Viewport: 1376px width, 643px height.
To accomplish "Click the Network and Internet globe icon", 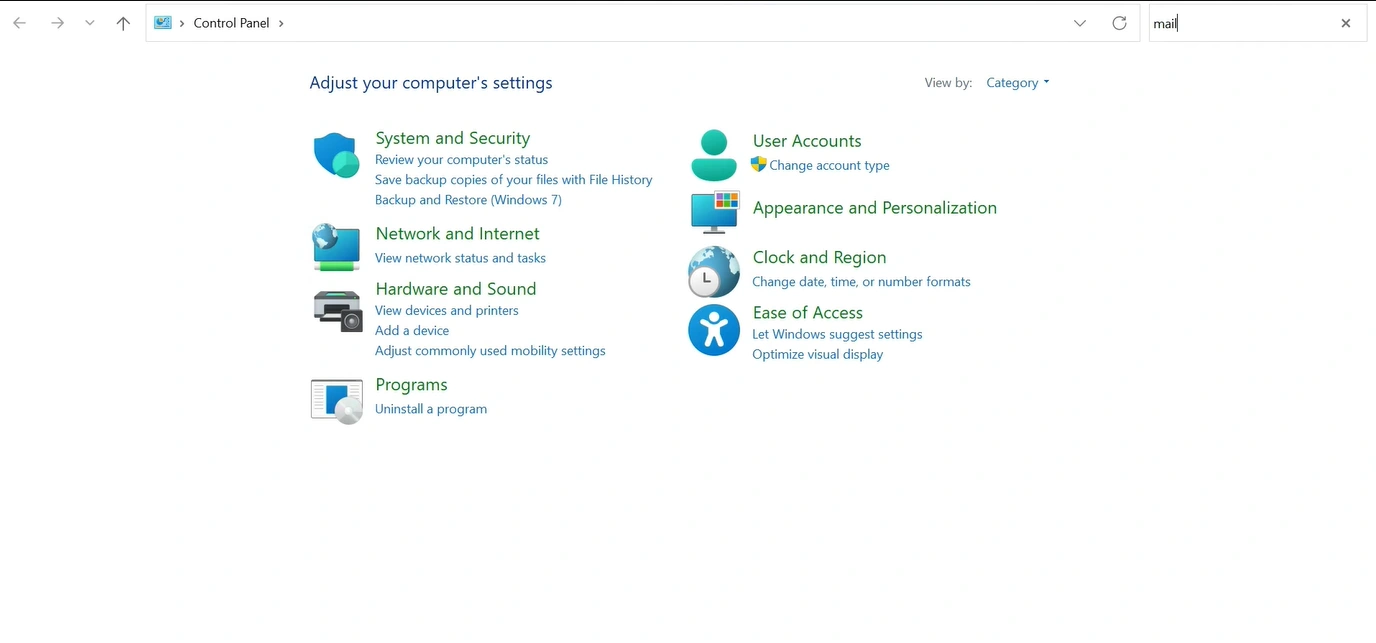I will (336, 247).
